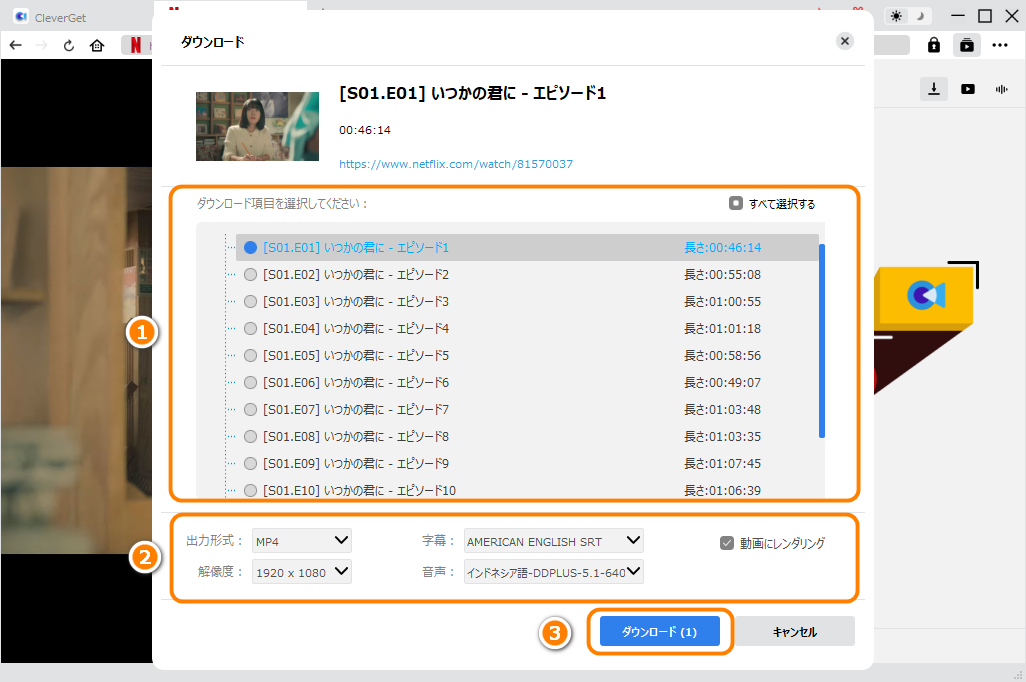Select episode S01.E01 radio button
The width and height of the screenshot is (1026, 682).
pyautogui.click(x=250, y=247)
